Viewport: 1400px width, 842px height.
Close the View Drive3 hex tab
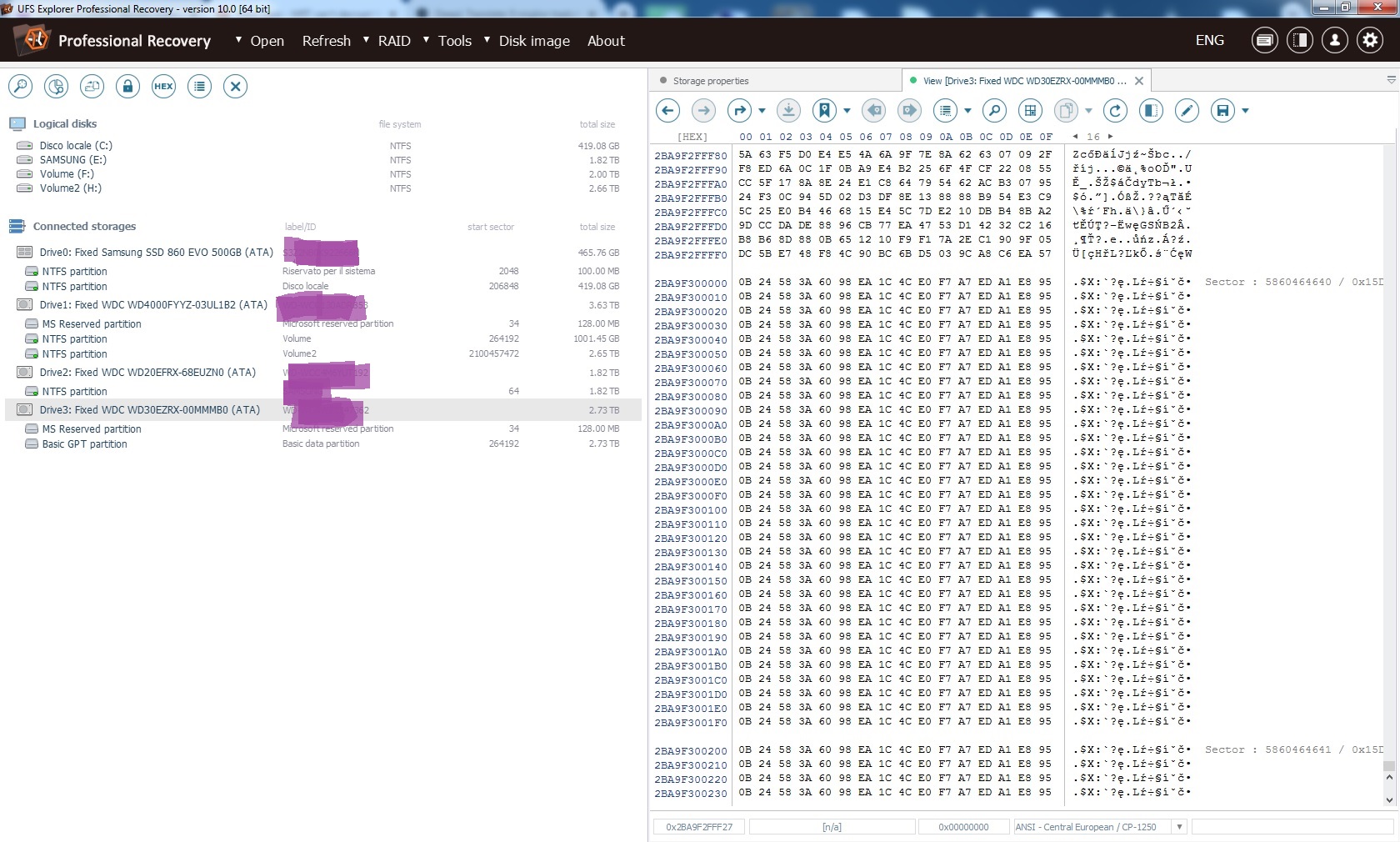pos(1139,81)
